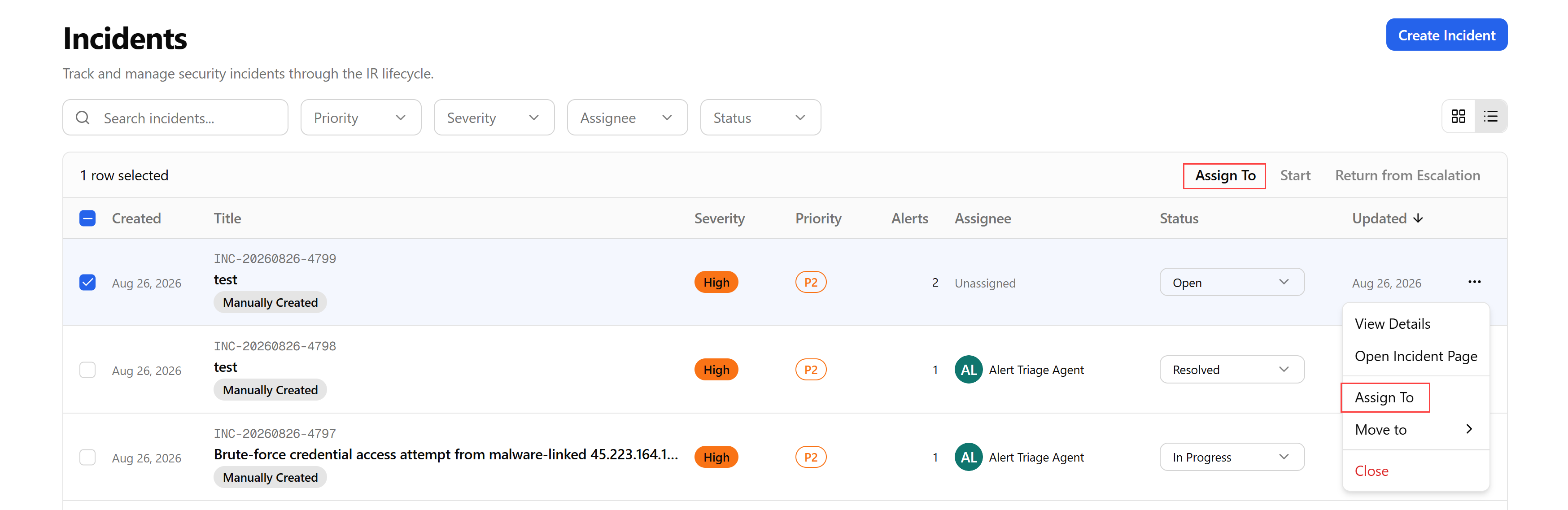Toggle the select-all header checkbox
The image size is (1568, 510).
(87, 218)
